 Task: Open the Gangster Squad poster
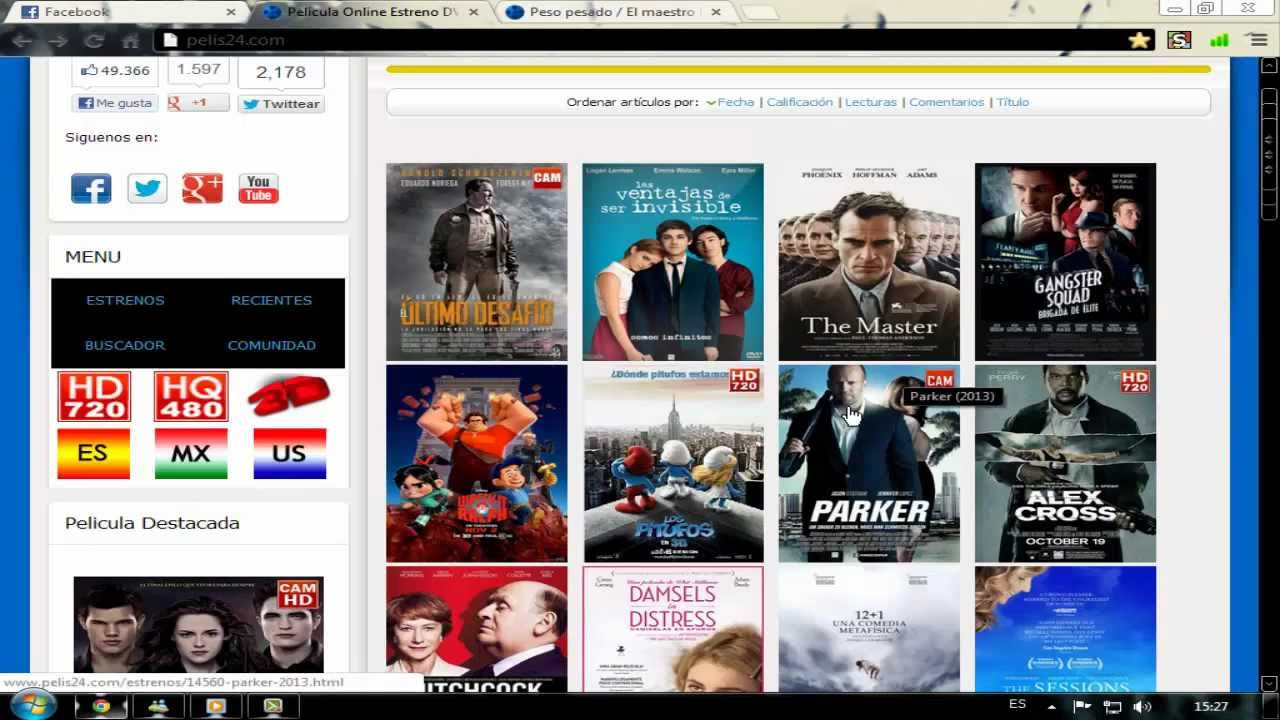click(x=1065, y=262)
